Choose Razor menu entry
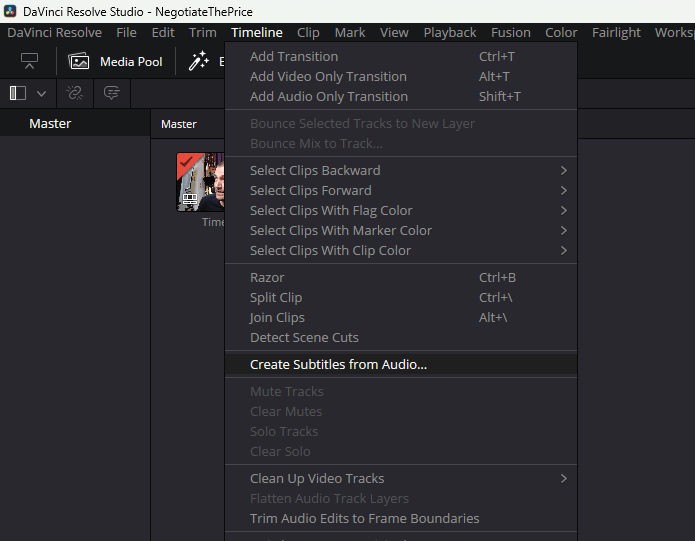Viewport: 695px width, 541px height. coord(401,277)
